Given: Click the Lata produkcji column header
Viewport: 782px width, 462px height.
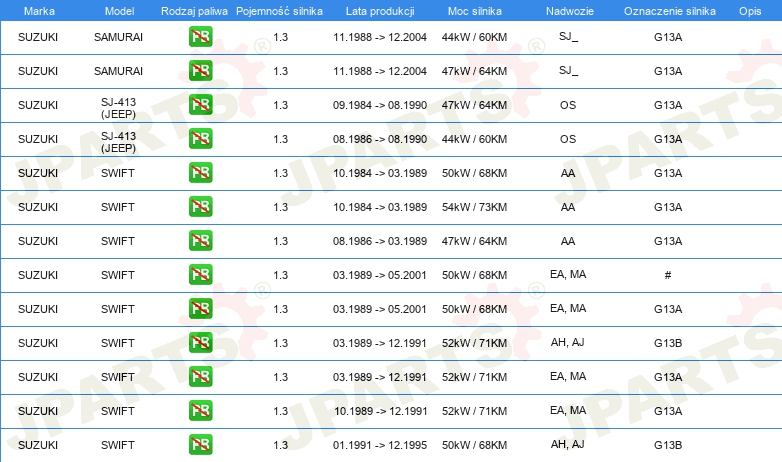Looking at the screenshot, I should point(380,11).
